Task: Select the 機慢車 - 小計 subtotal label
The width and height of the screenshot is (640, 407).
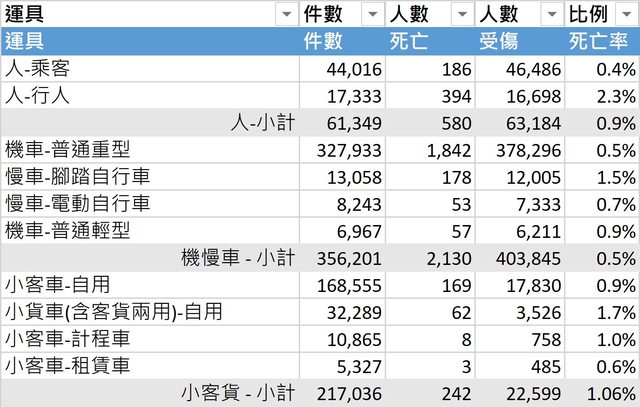Action: (x=238, y=258)
